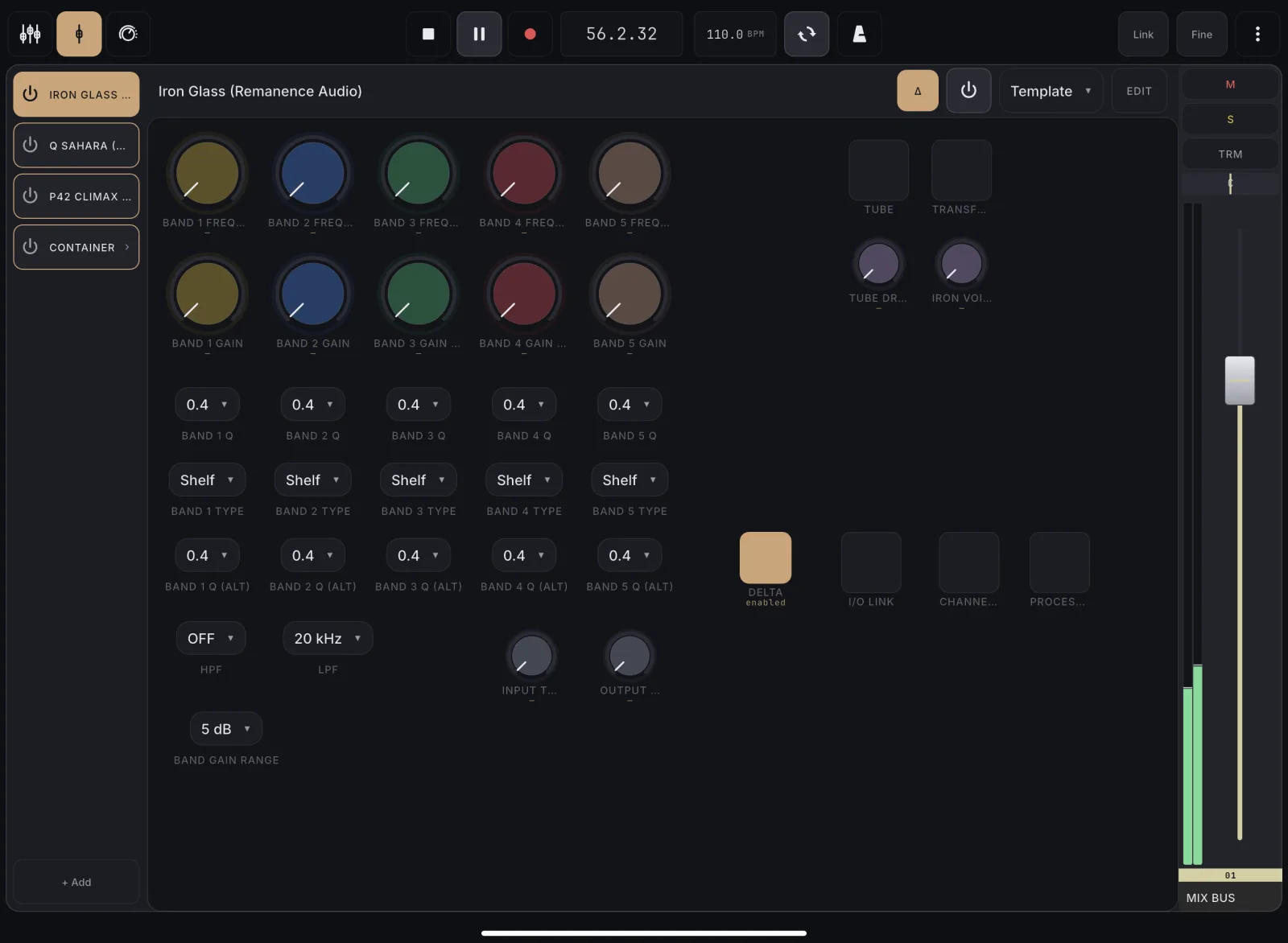Click the Mix Bus volume fader handle

tap(1240, 381)
